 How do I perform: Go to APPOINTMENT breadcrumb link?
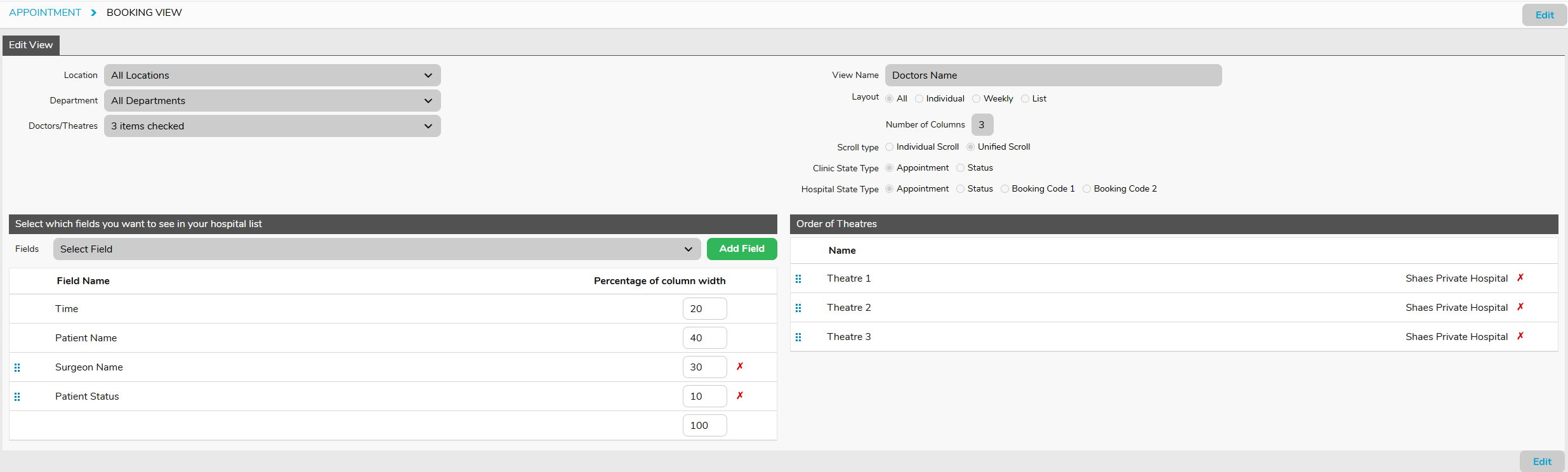[45, 13]
